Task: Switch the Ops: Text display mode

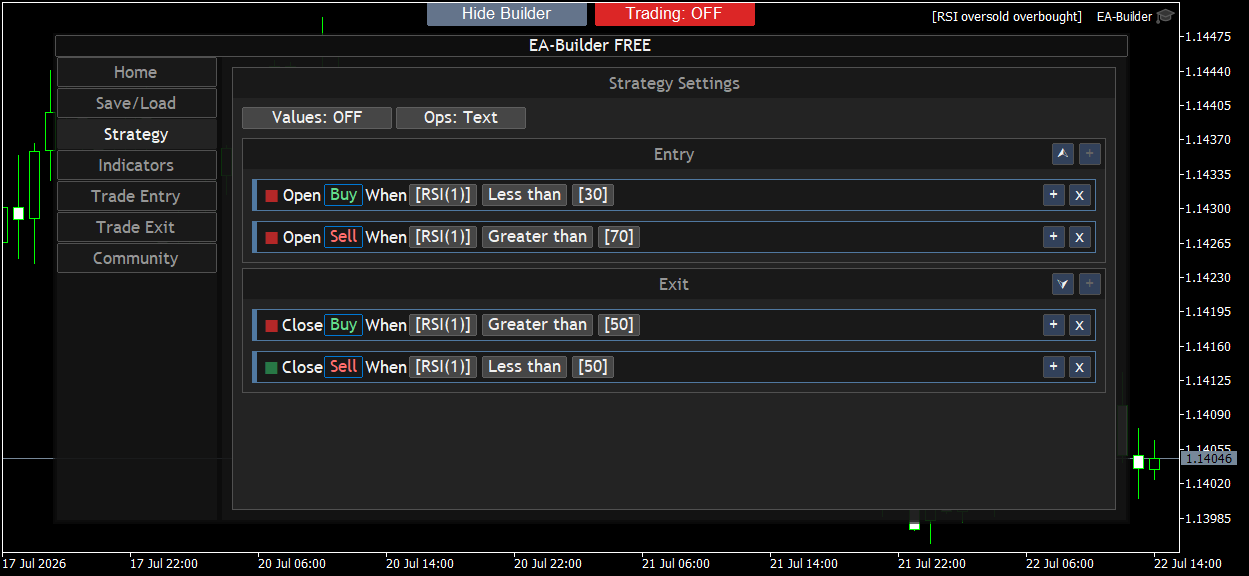Action: click(461, 118)
